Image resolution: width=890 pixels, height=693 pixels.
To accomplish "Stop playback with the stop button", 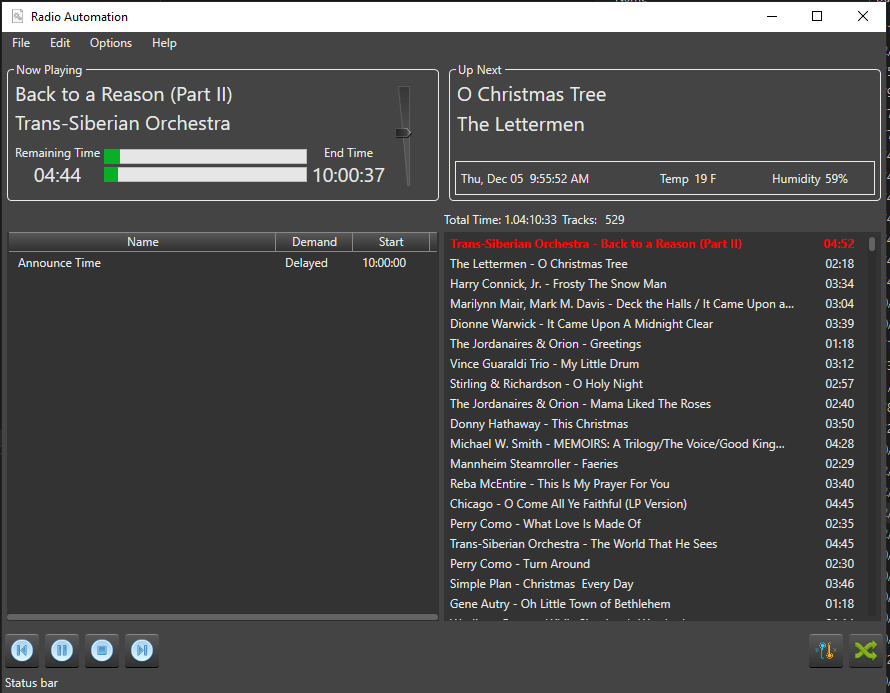I will pyautogui.click(x=102, y=650).
